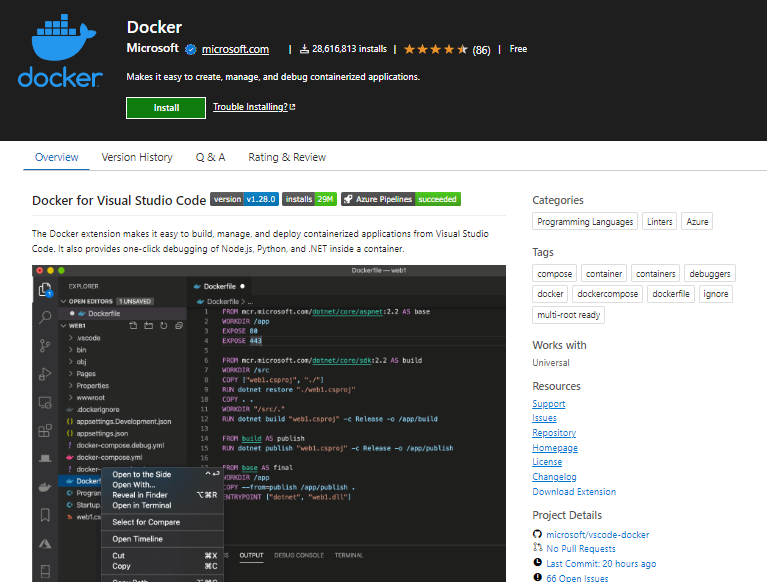Click the Collapse Folders icon in WEB1 header
The width and height of the screenshot is (767, 582).
(179, 326)
